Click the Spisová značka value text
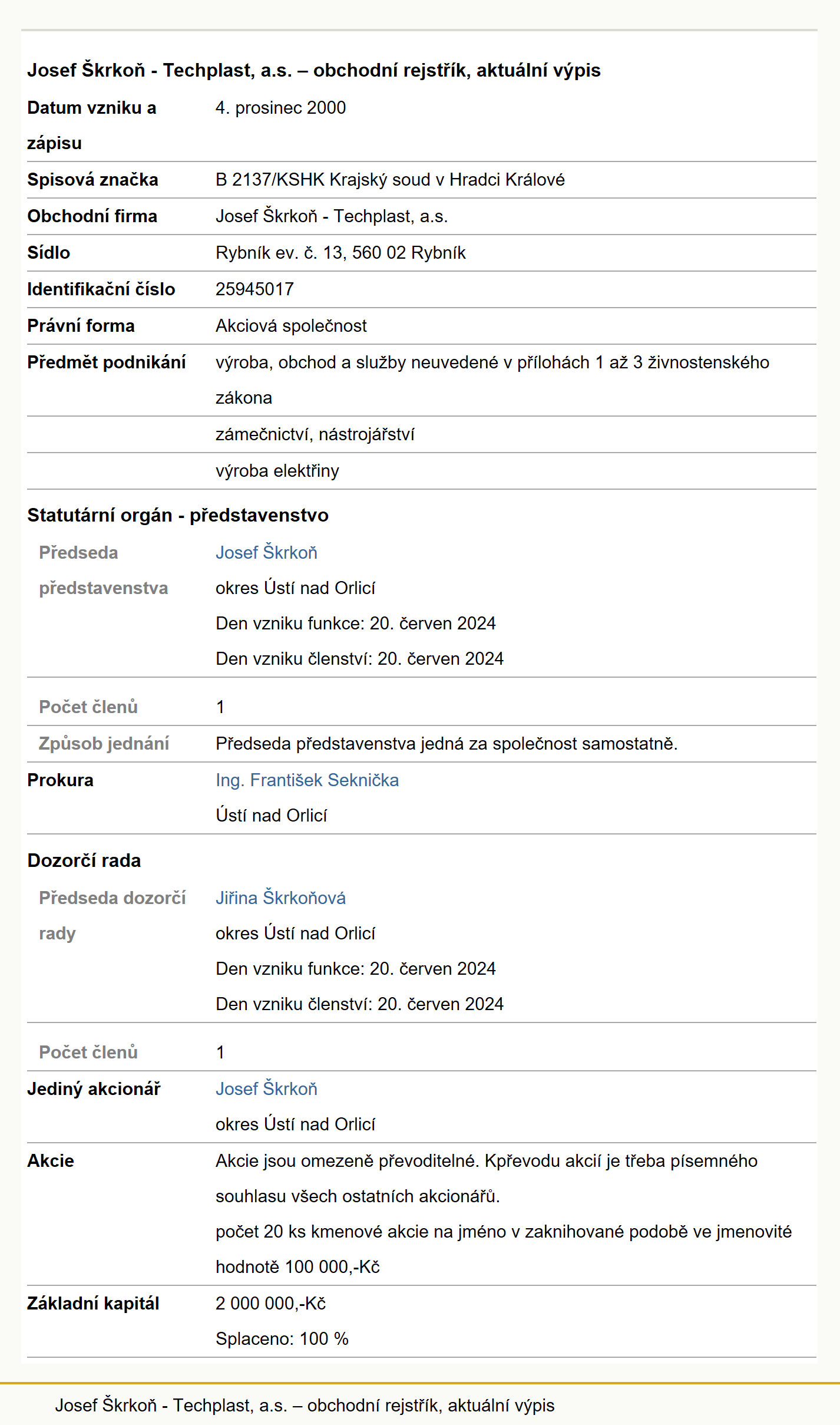The width and height of the screenshot is (840, 1425). click(x=390, y=180)
